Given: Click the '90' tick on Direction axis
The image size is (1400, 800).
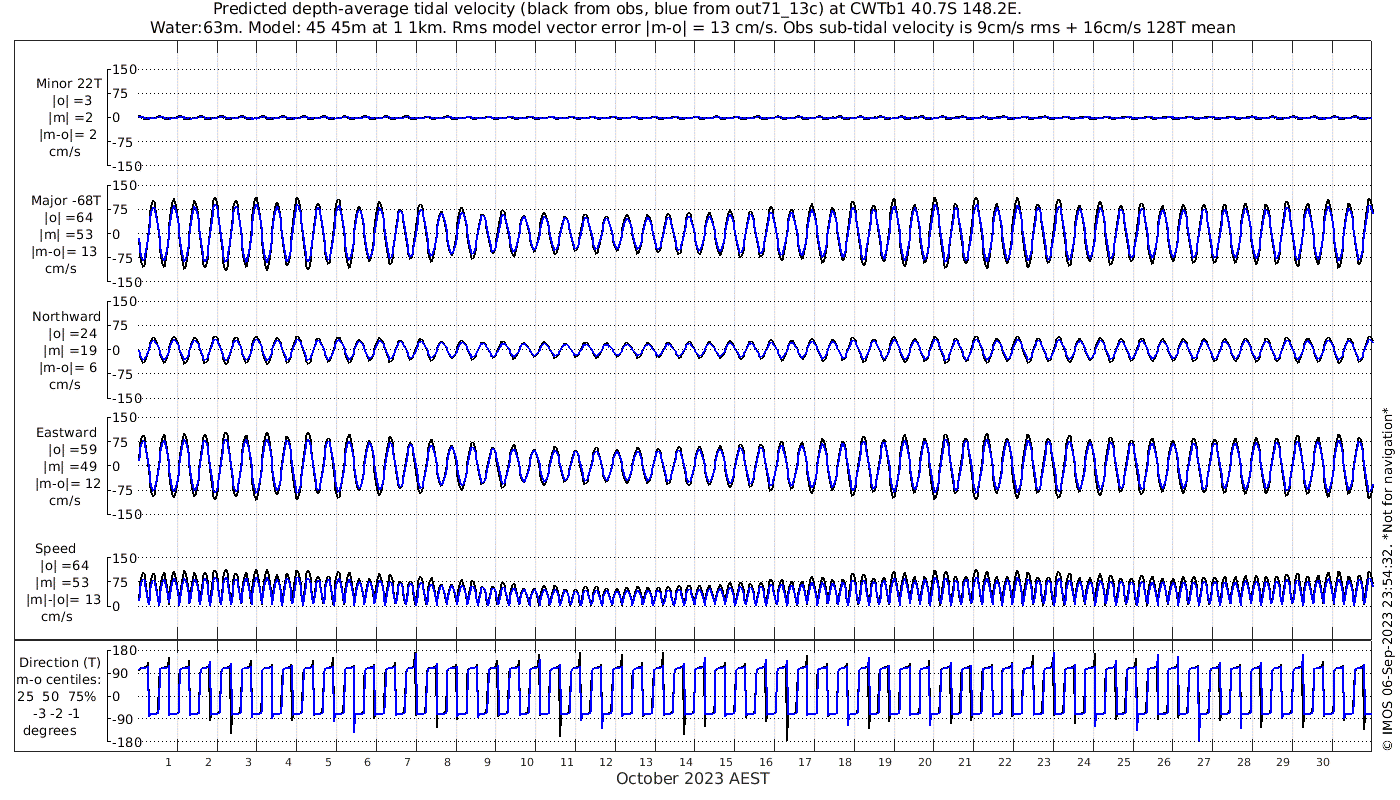Looking at the screenshot, I should pyautogui.click(x=120, y=674).
